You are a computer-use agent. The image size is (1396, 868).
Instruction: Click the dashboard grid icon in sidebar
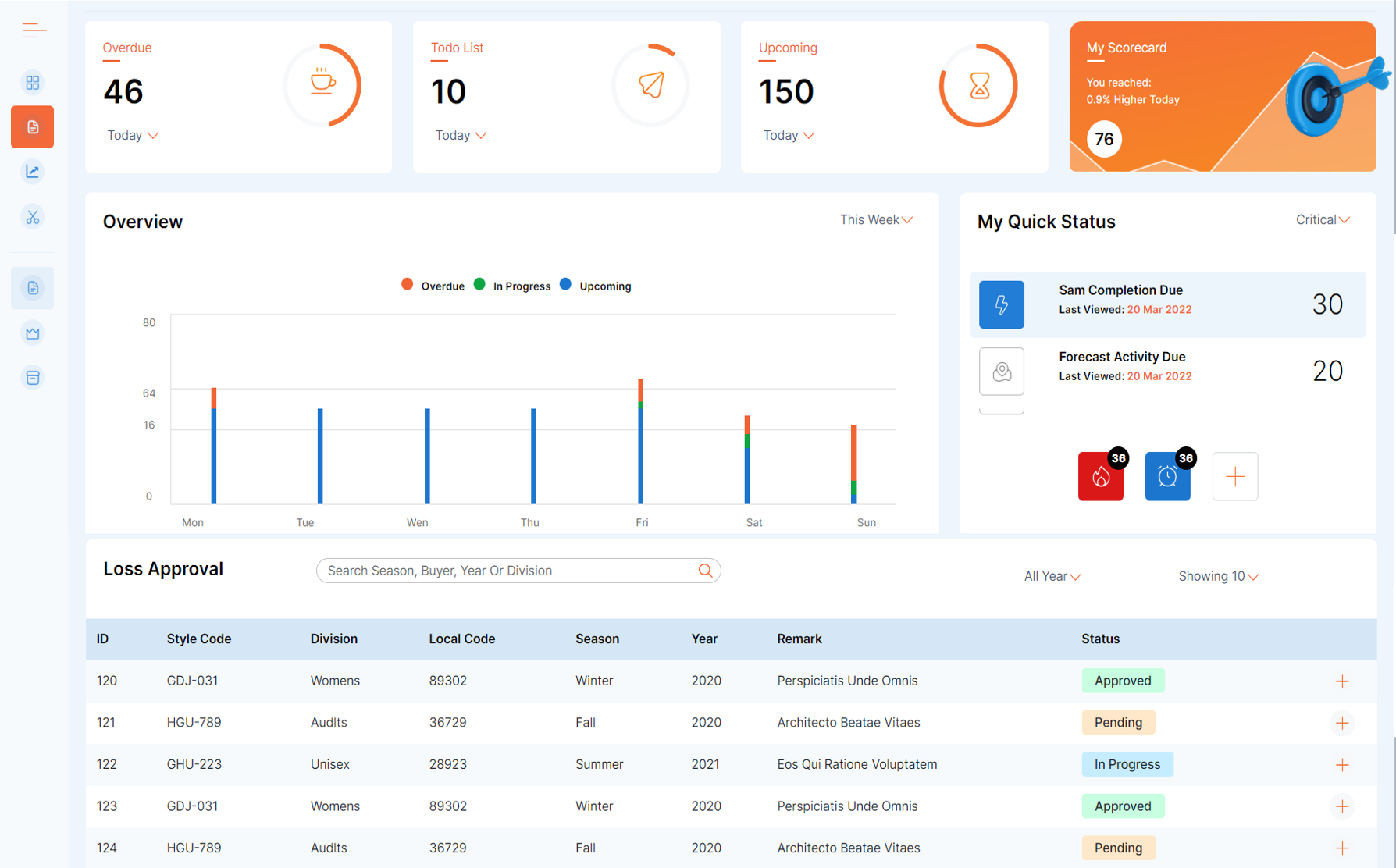tap(33, 83)
